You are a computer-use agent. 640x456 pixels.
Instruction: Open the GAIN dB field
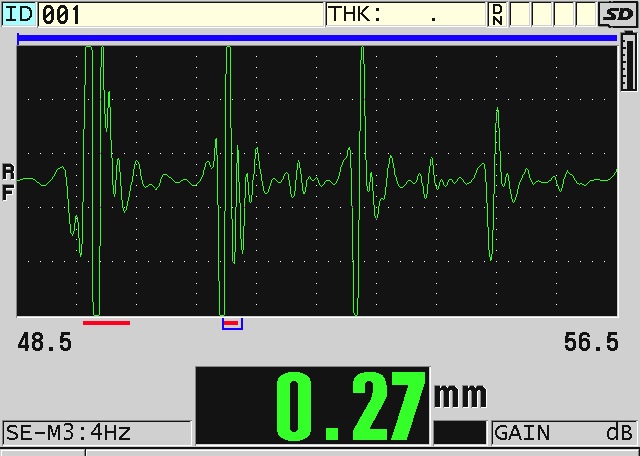coord(564,433)
